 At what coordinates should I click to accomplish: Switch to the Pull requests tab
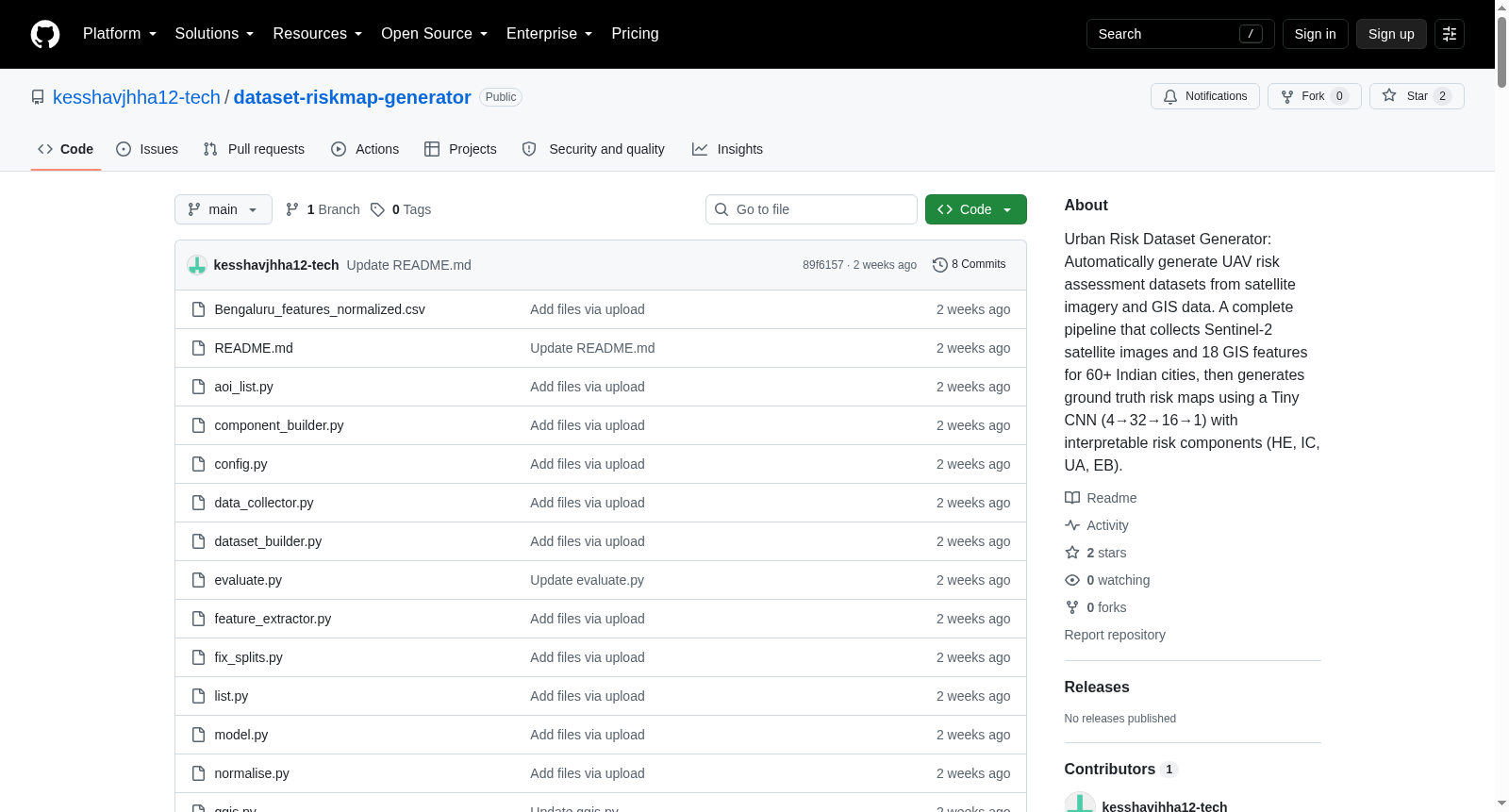tap(254, 149)
